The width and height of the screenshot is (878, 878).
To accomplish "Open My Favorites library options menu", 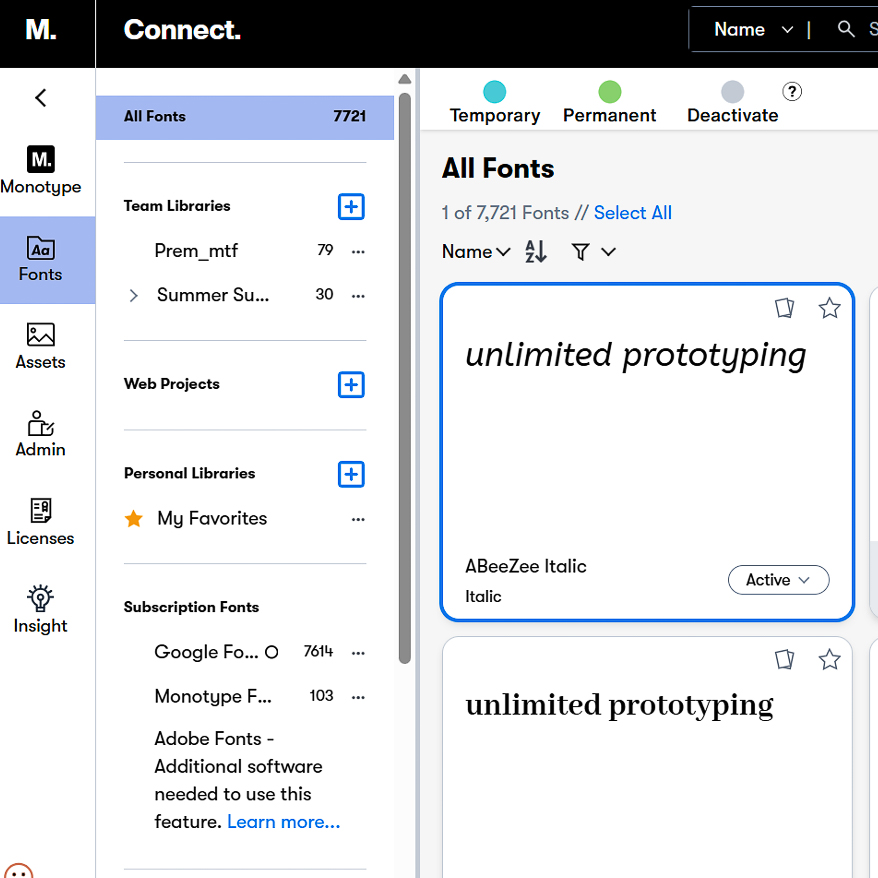I will click(358, 519).
